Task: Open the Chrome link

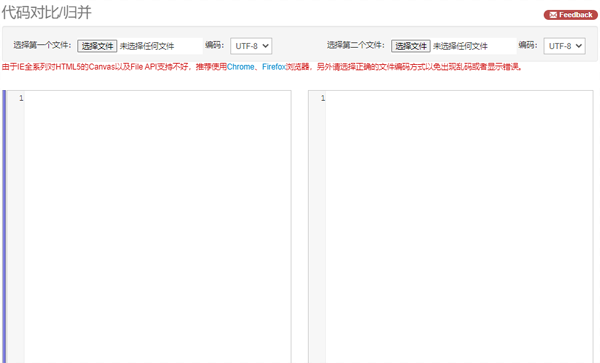Action: [x=240, y=67]
